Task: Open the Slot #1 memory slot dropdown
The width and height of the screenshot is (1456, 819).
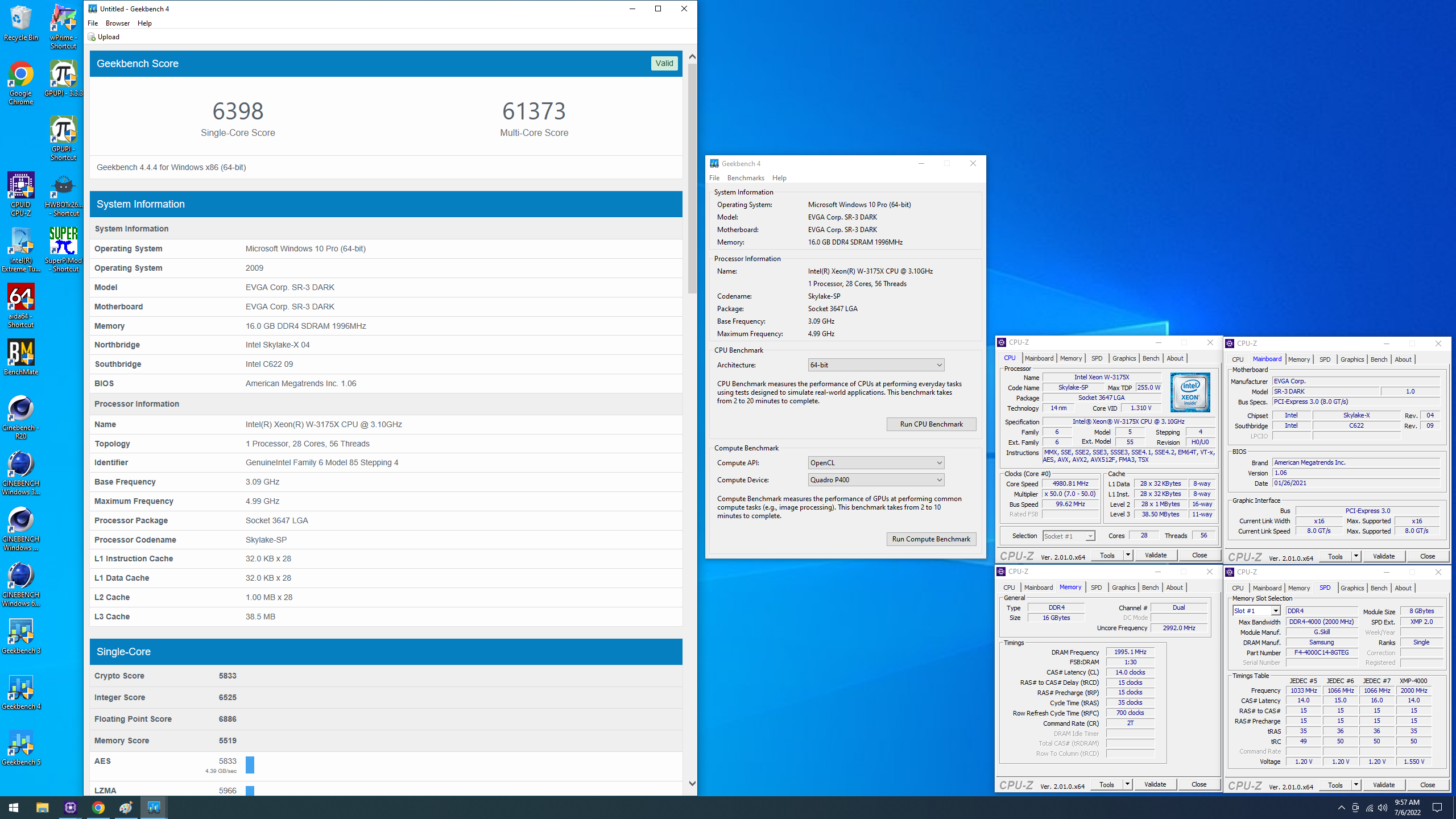Action: pyautogui.click(x=1256, y=610)
